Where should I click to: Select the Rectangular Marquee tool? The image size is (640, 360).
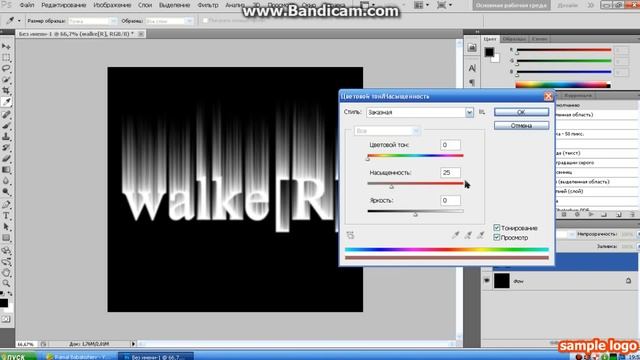(6, 58)
